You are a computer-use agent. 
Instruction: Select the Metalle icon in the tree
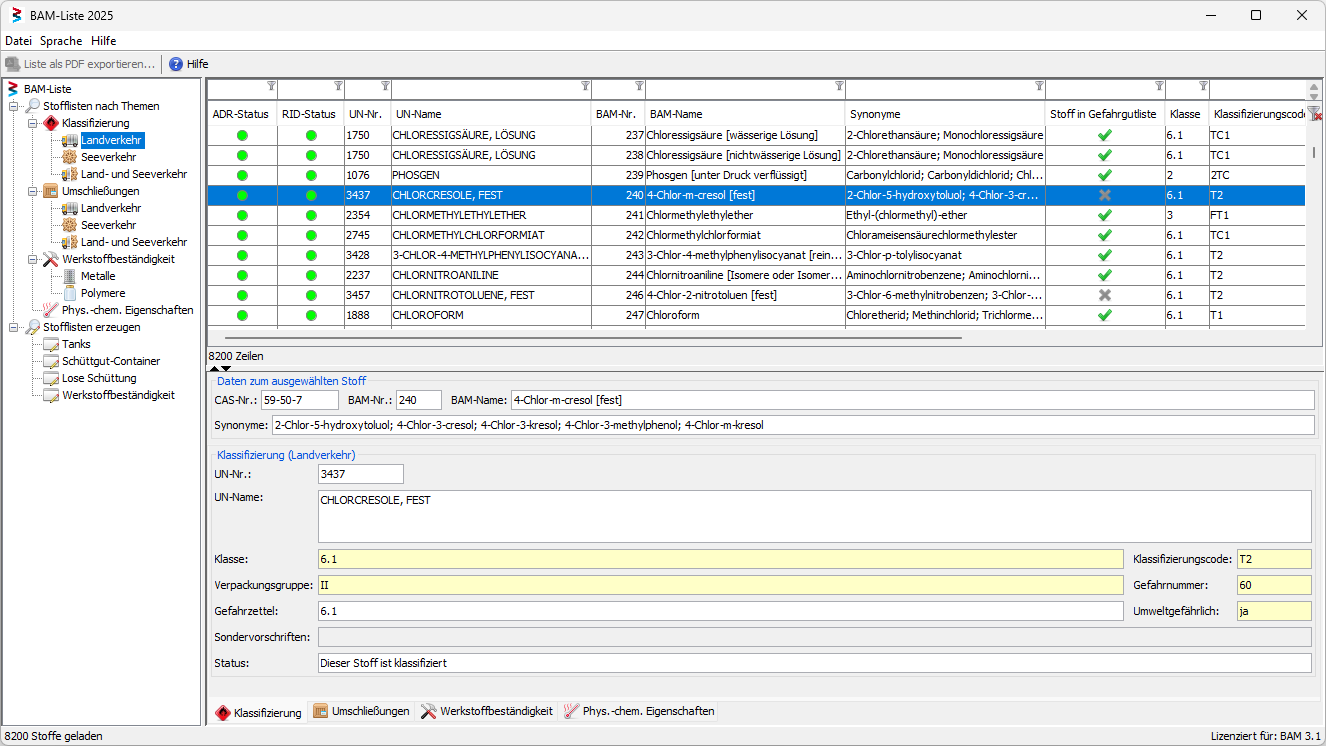point(70,276)
